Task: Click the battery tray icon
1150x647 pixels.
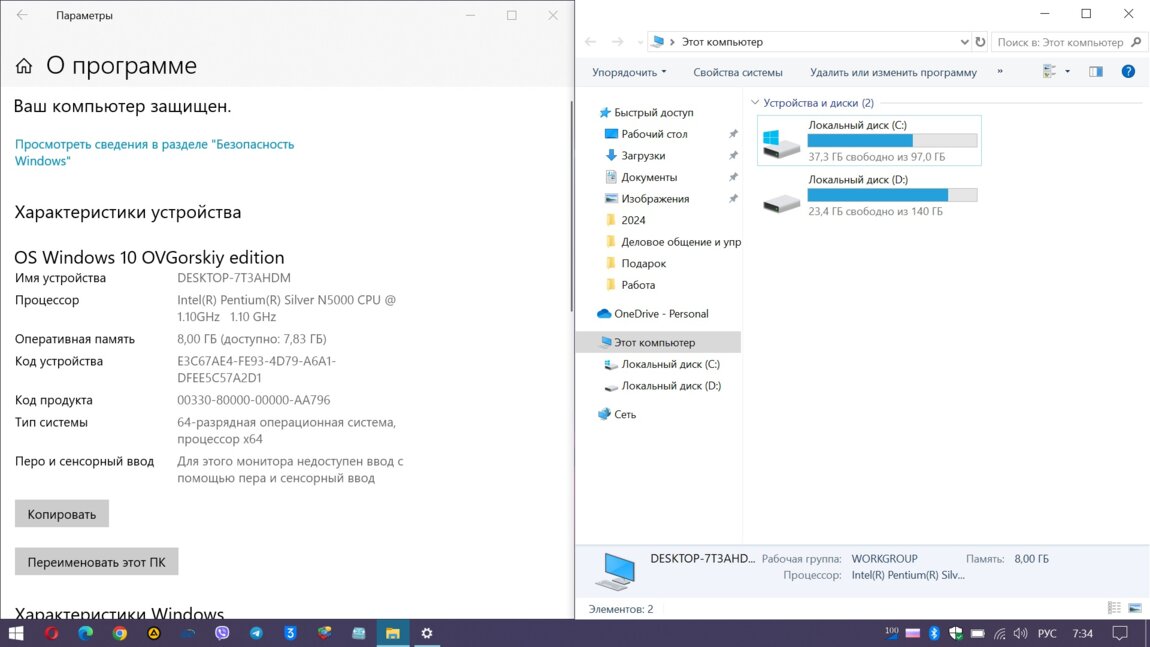Action: pos(978,633)
